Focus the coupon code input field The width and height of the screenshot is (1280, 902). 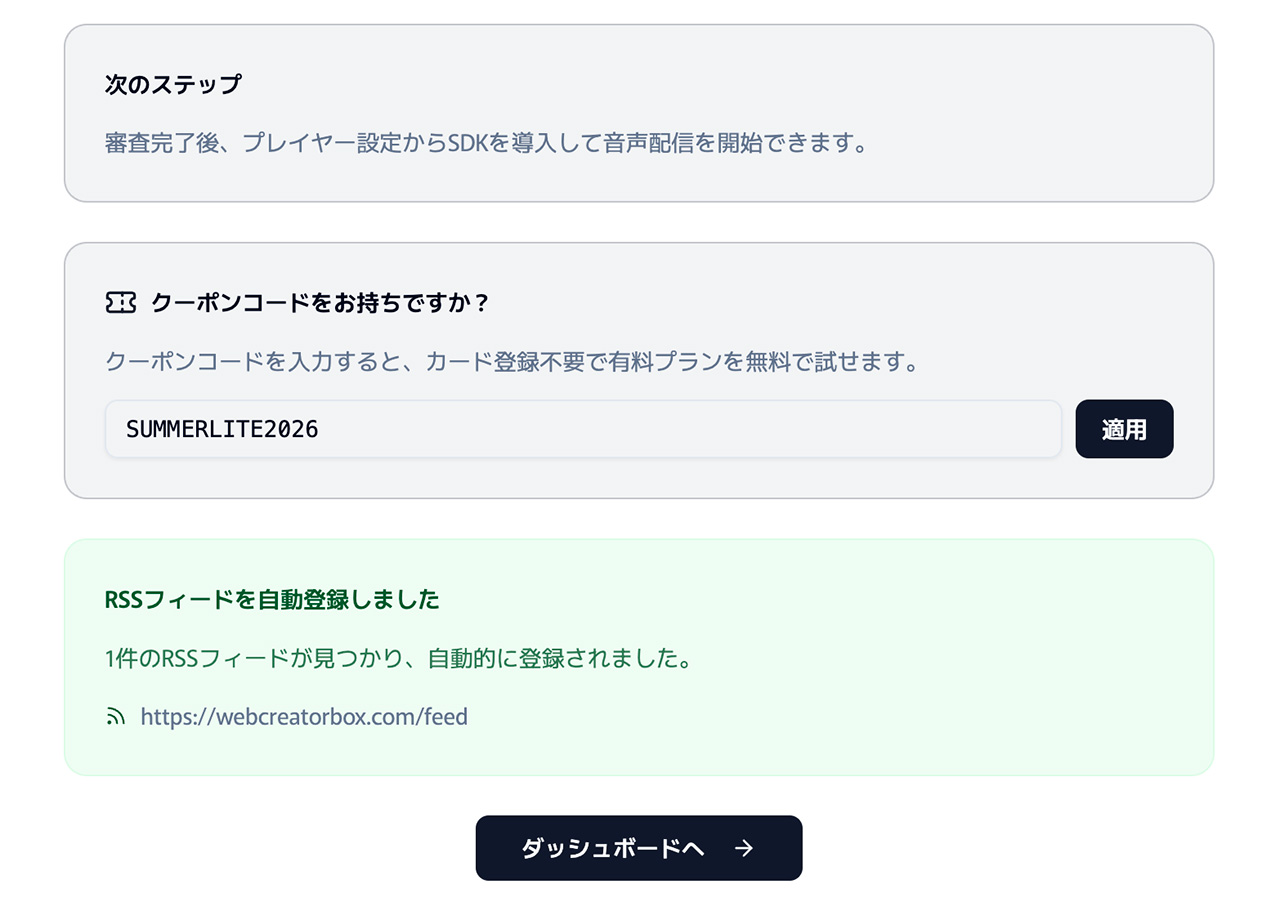pos(583,429)
